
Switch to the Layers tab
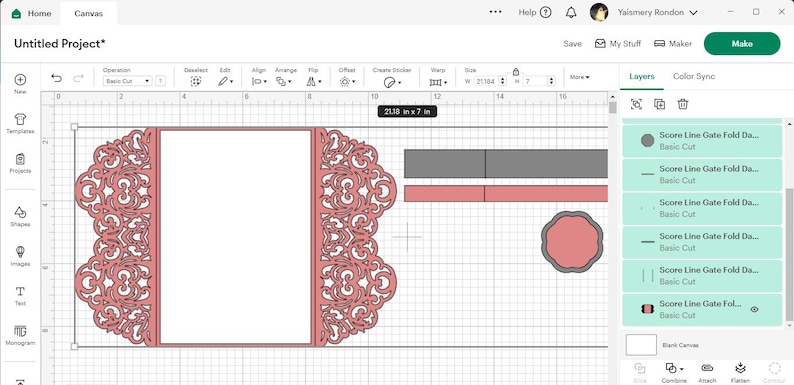(642, 76)
